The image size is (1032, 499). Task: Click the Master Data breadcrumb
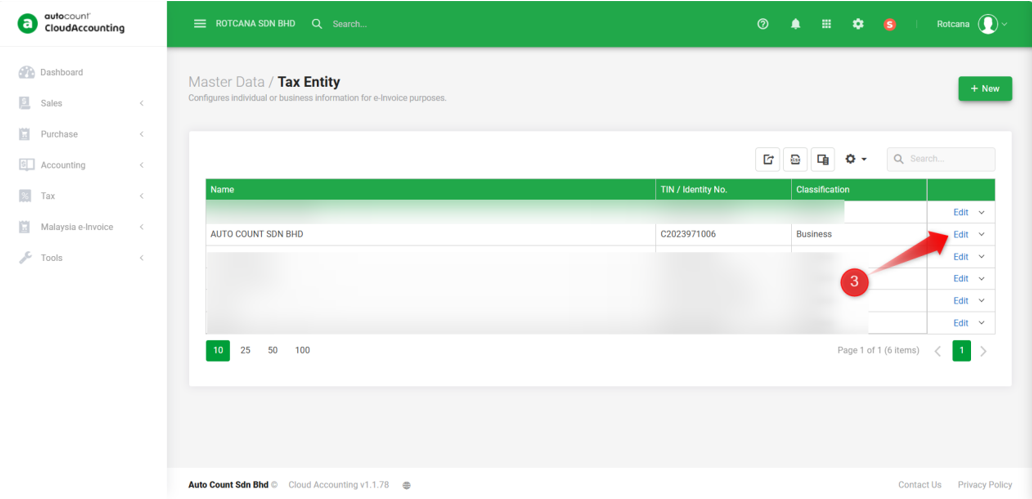(x=226, y=82)
